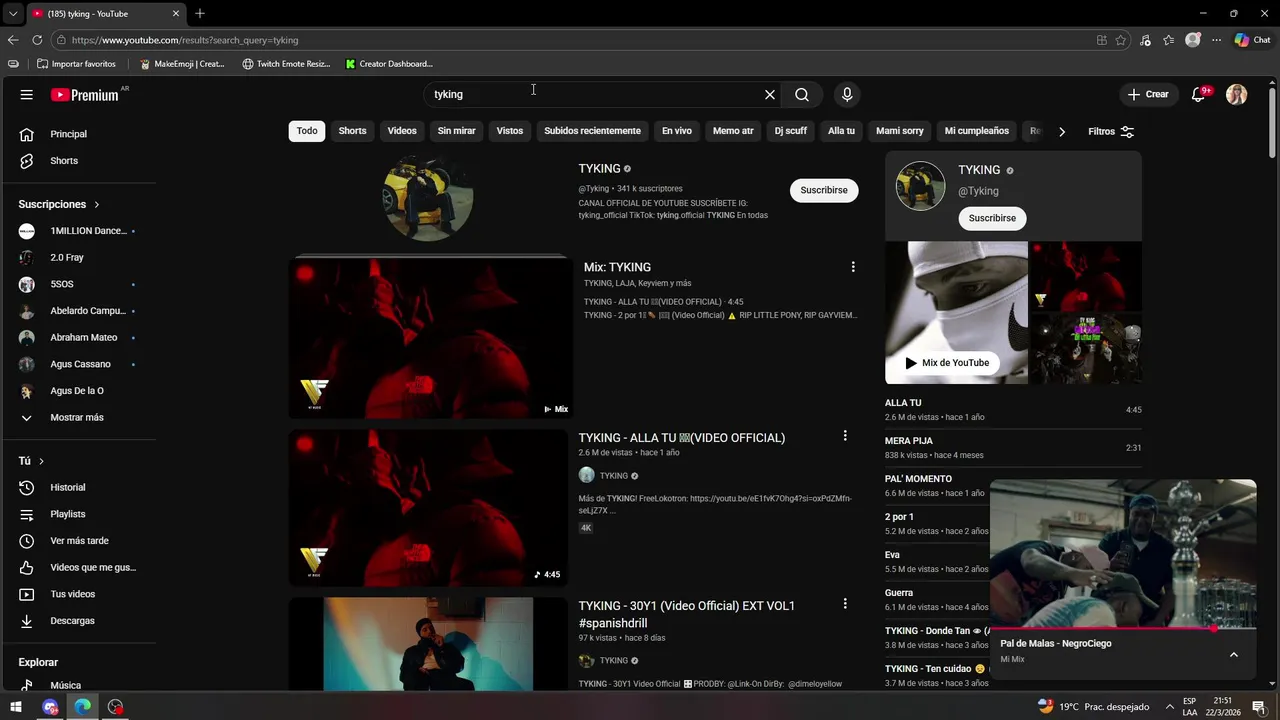Screen dimensions: 1280x720
Task: Open options menu for ALLA TU video
Action: (845, 436)
